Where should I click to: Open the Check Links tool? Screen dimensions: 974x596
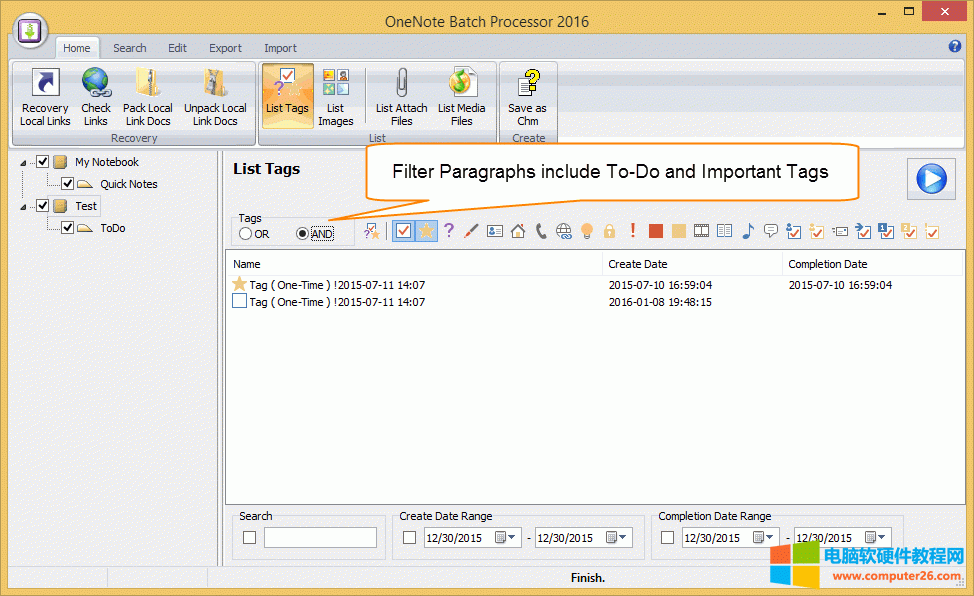pyautogui.click(x=96, y=97)
